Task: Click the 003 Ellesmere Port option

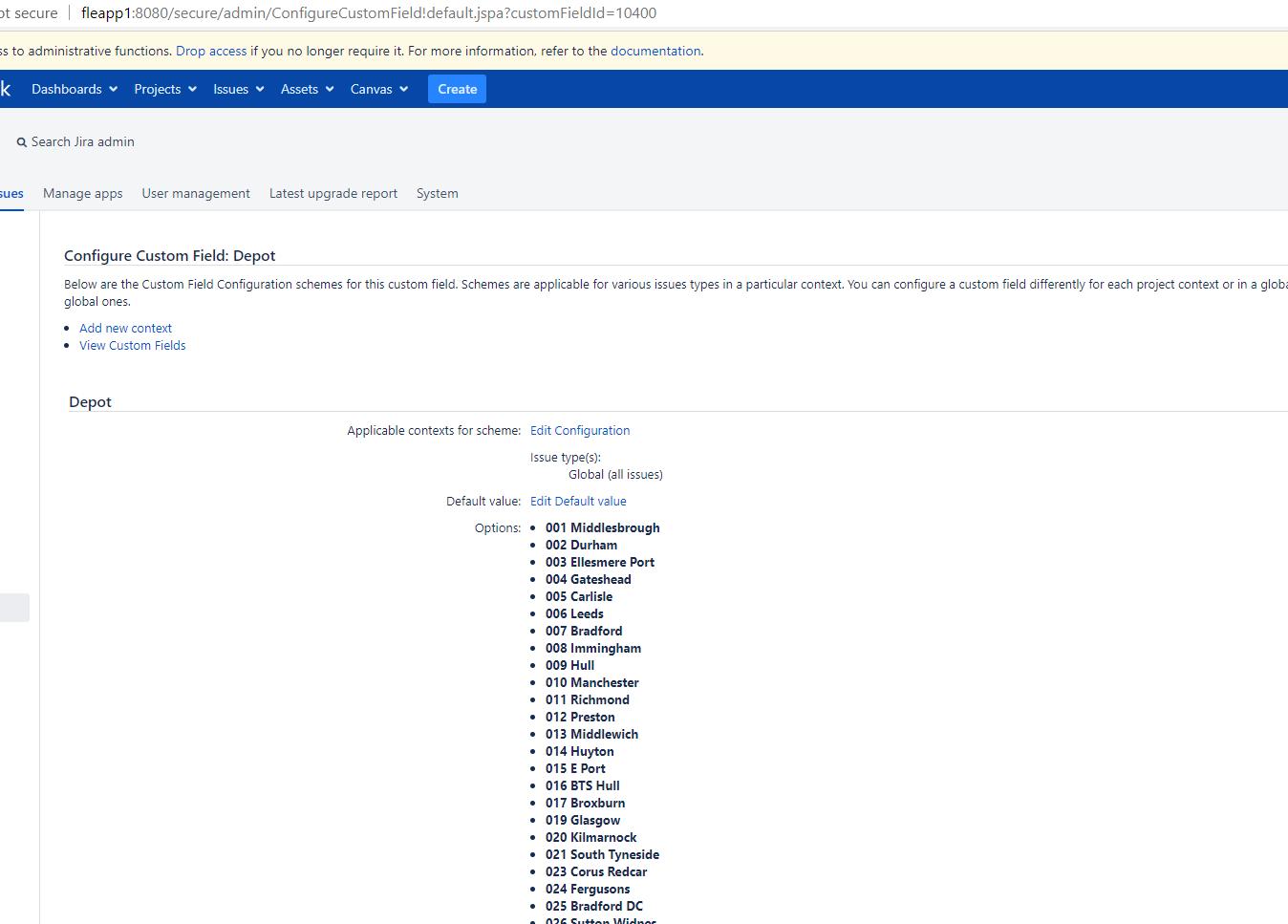Action: [600, 563]
